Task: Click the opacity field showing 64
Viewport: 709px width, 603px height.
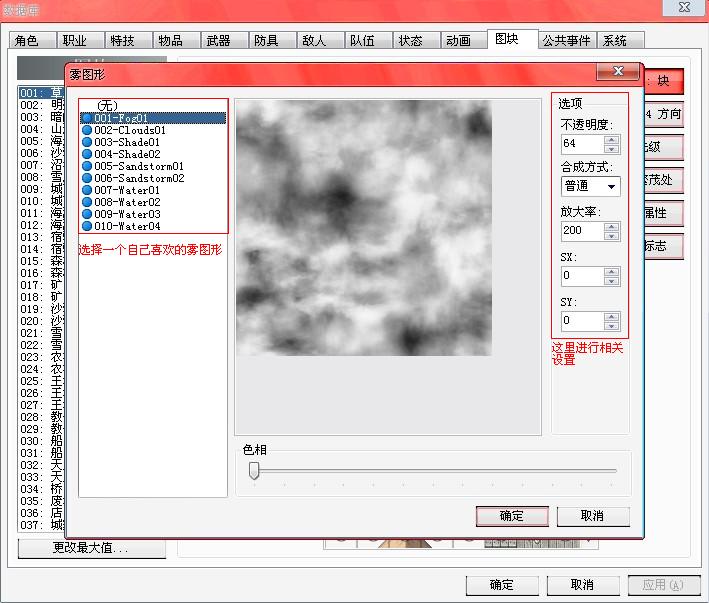Action: 583,144
